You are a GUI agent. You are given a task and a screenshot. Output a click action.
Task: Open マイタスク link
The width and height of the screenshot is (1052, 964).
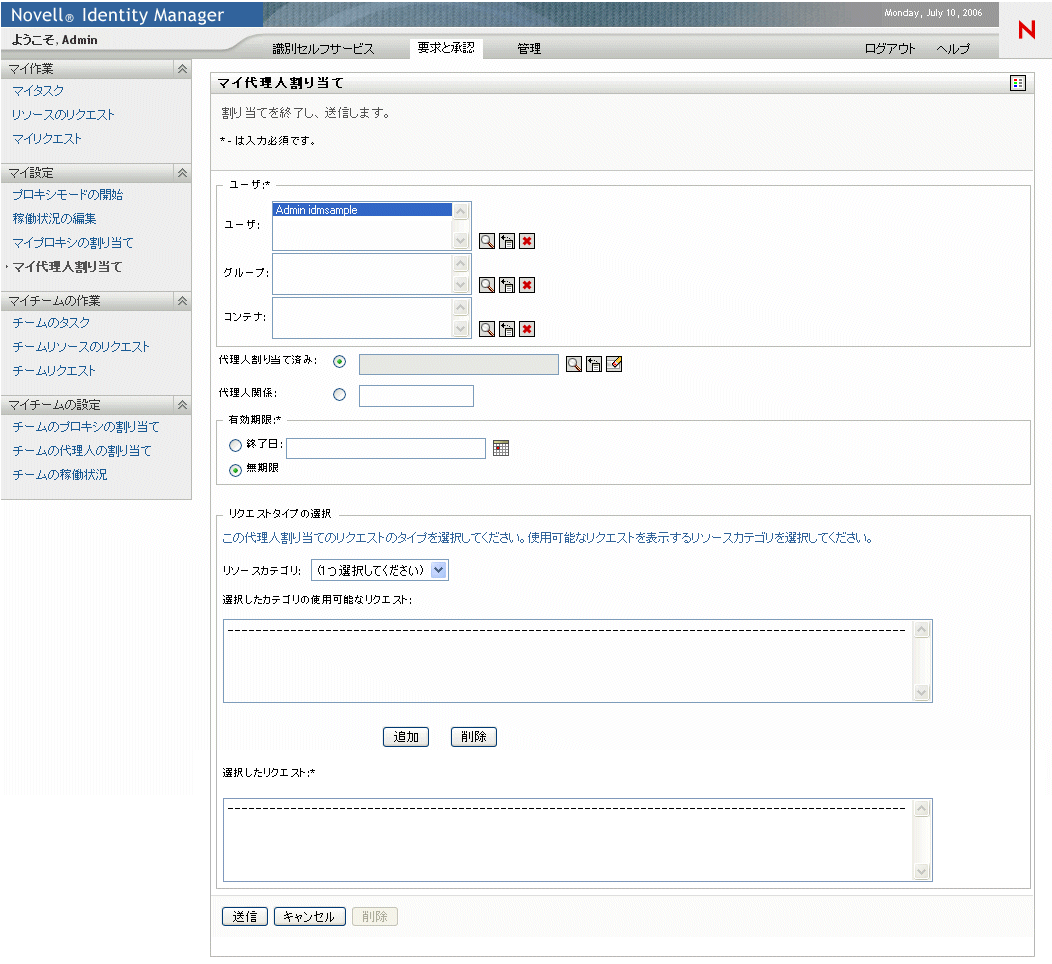tap(38, 91)
